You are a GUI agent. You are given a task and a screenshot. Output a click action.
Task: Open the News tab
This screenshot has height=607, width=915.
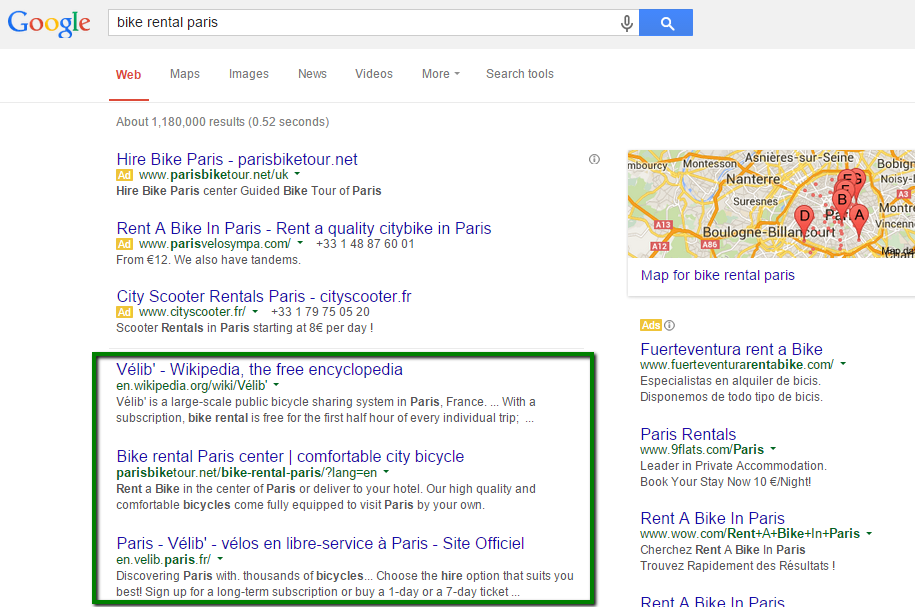pos(312,74)
